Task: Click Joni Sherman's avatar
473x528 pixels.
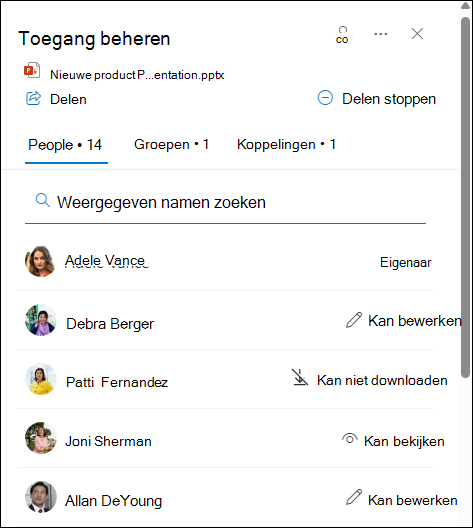Action: click(x=40, y=438)
